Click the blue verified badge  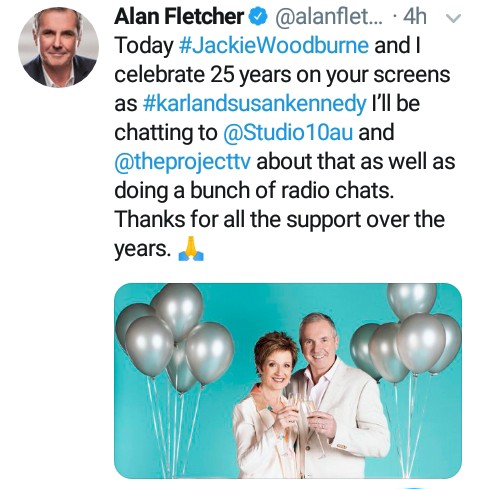coord(259,17)
